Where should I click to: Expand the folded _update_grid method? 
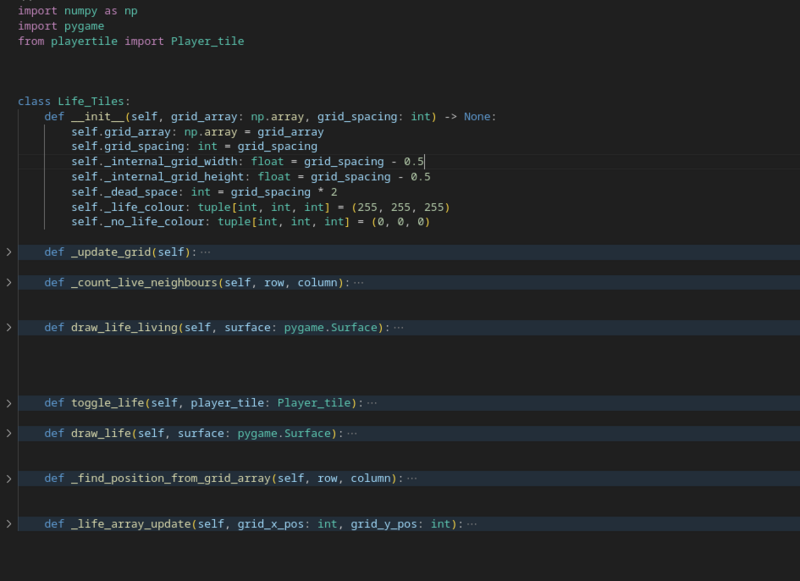tap(9, 252)
